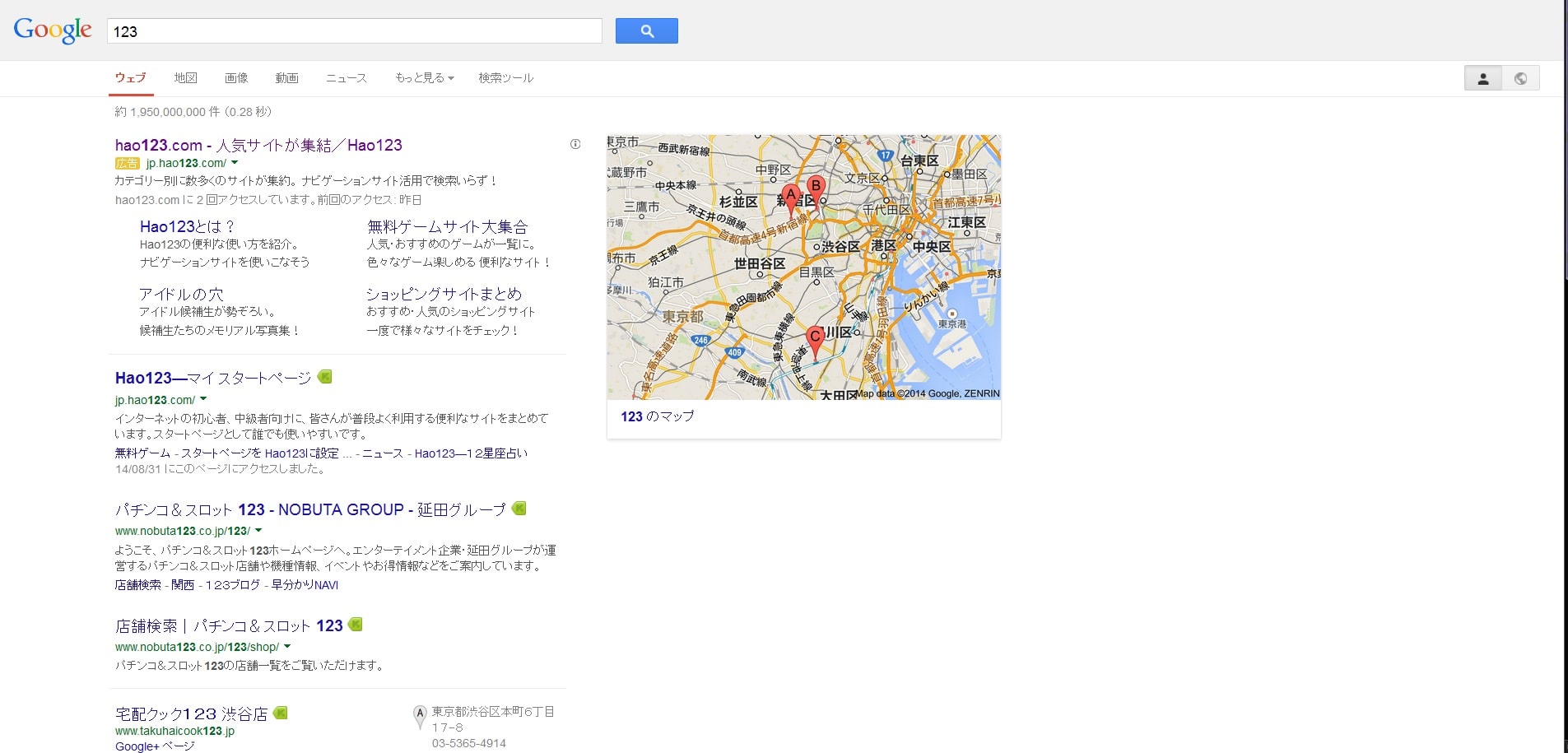The height and width of the screenshot is (753, 1568).
Task: Click map pin B on the map
Action: coord(816,191)
